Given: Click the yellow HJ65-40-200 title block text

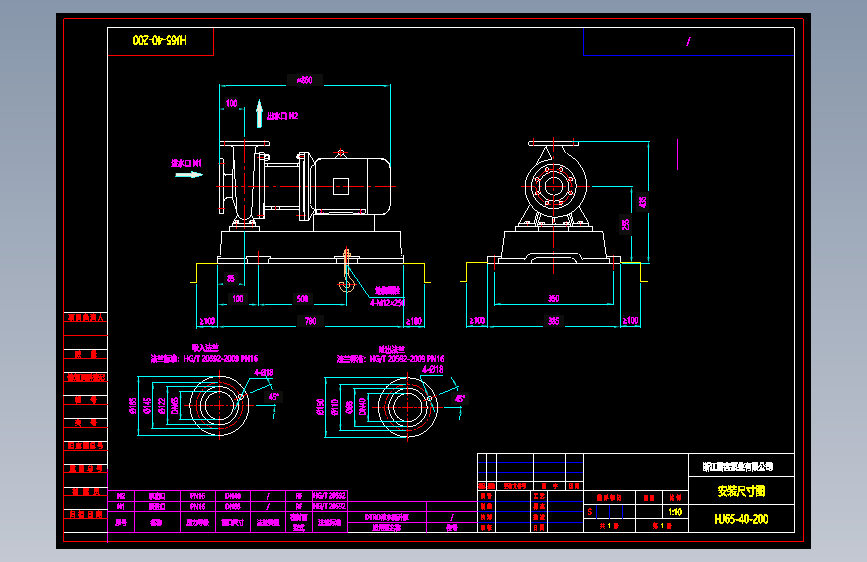Looking at the screenshot, I should point(741,519).
